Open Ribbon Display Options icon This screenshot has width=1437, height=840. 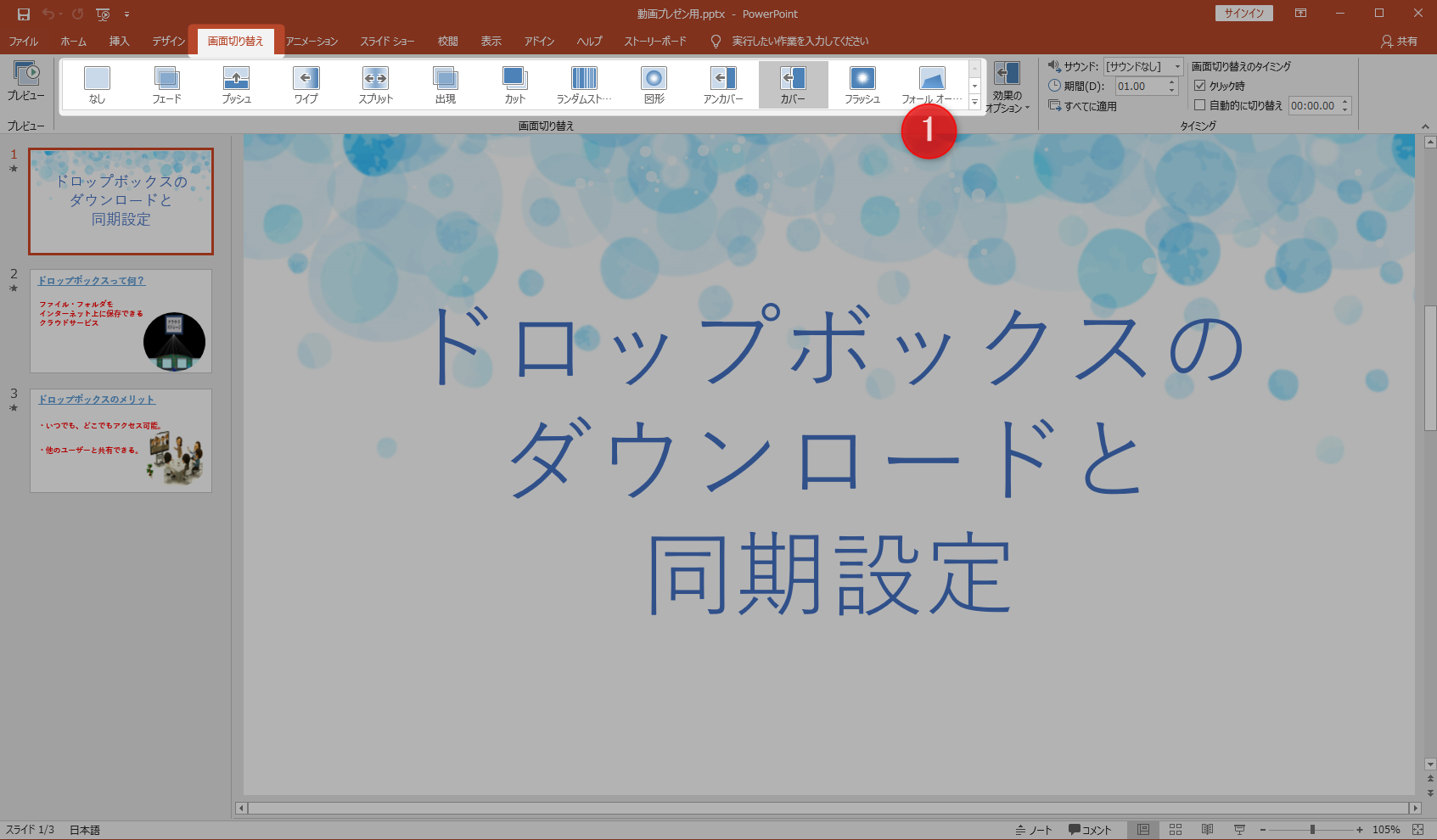pyautogui.click(x=1300, y=14)
